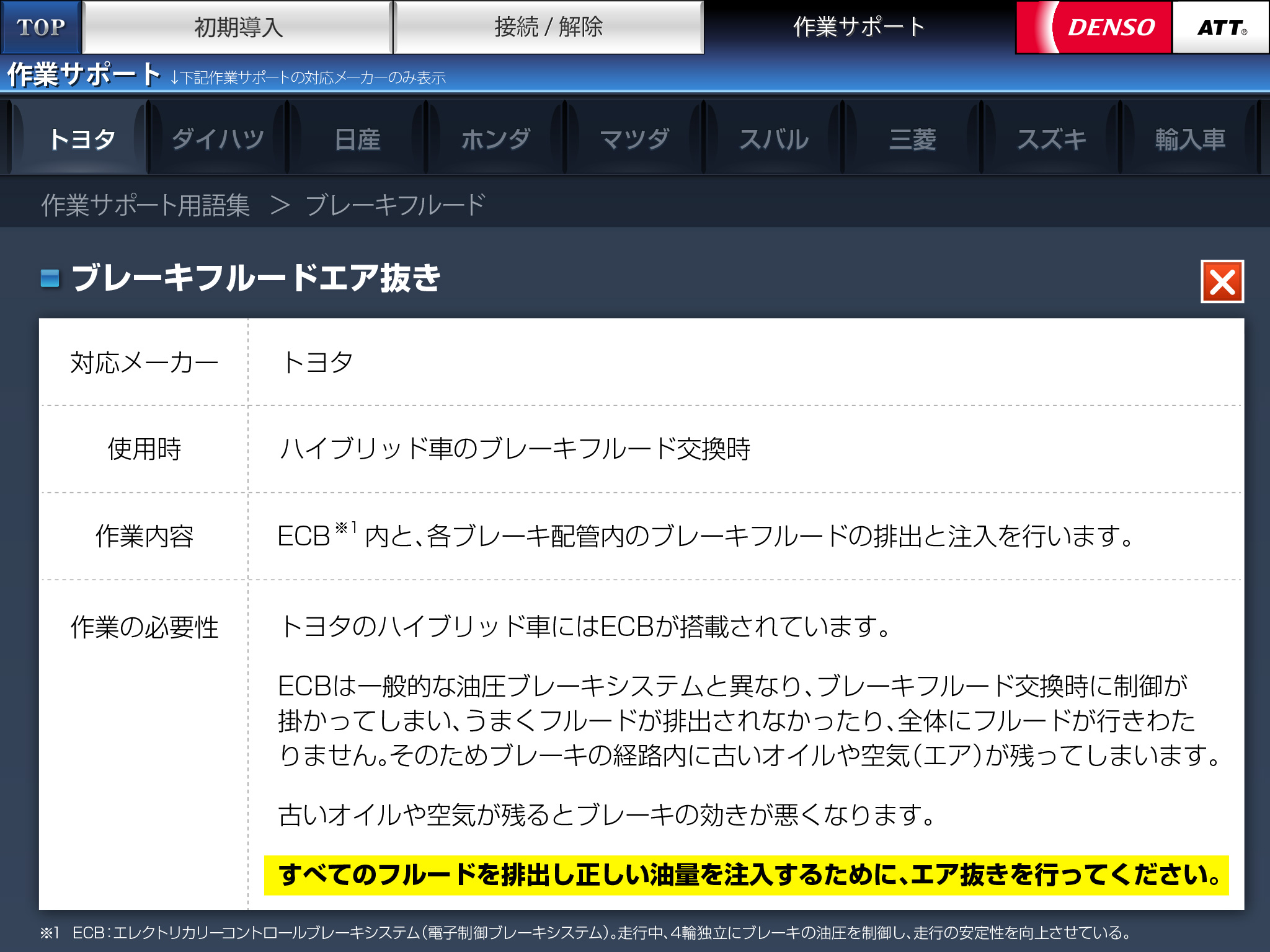Click the yellow highlighted air bleeding notice
The height and width of the screenshot is (952, 1270).
click(x=746, y=875)
